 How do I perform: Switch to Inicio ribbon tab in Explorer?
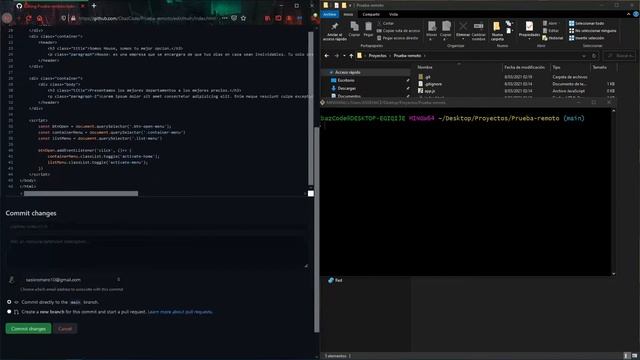(349, 14)
